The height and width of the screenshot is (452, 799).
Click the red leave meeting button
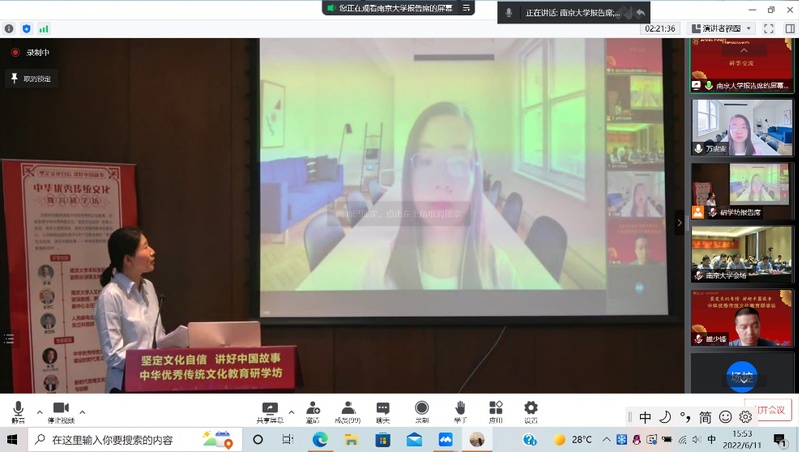point(771,410)
